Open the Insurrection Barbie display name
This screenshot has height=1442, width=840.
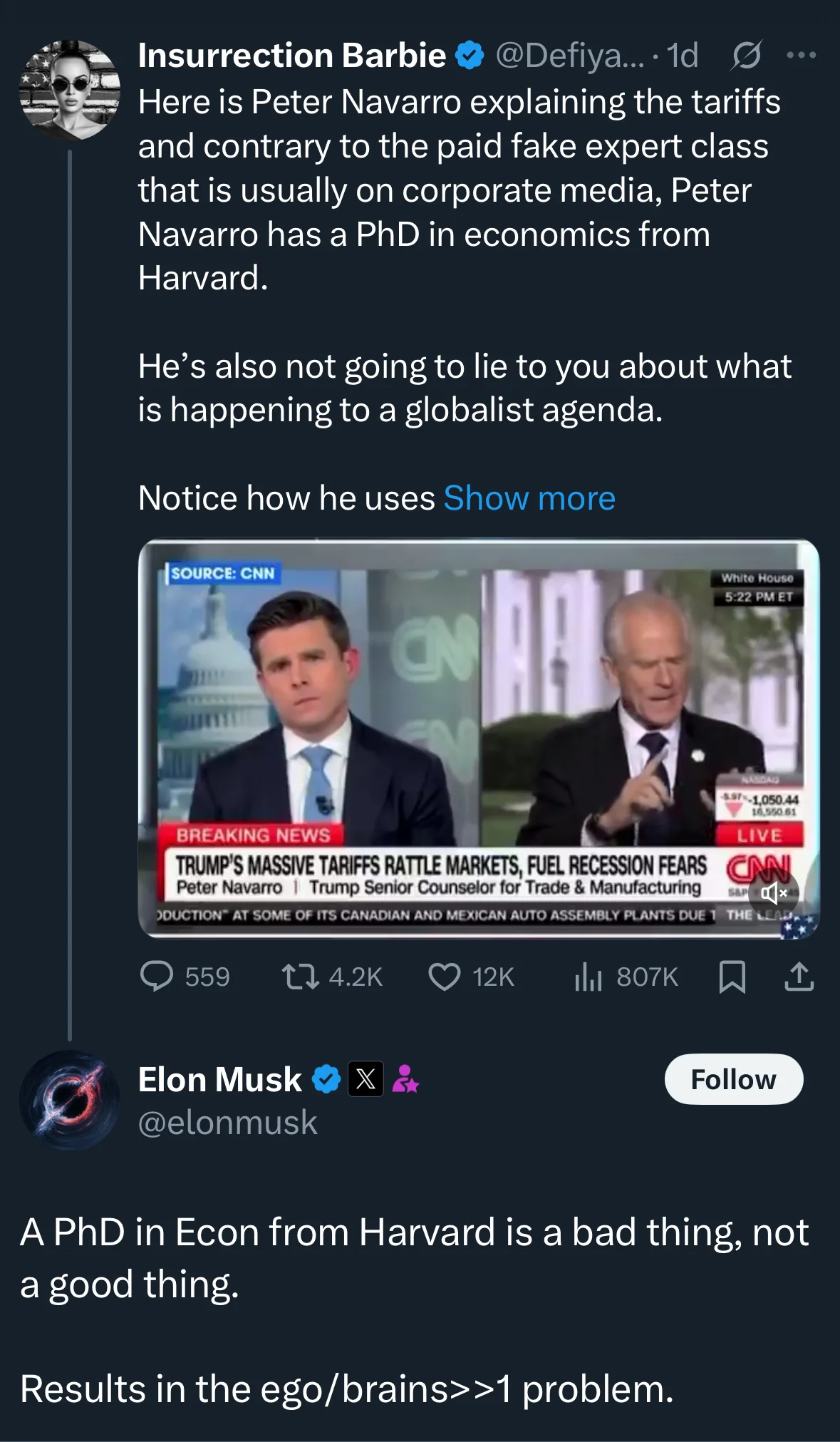pyautogui.click(x=291, y=55)
